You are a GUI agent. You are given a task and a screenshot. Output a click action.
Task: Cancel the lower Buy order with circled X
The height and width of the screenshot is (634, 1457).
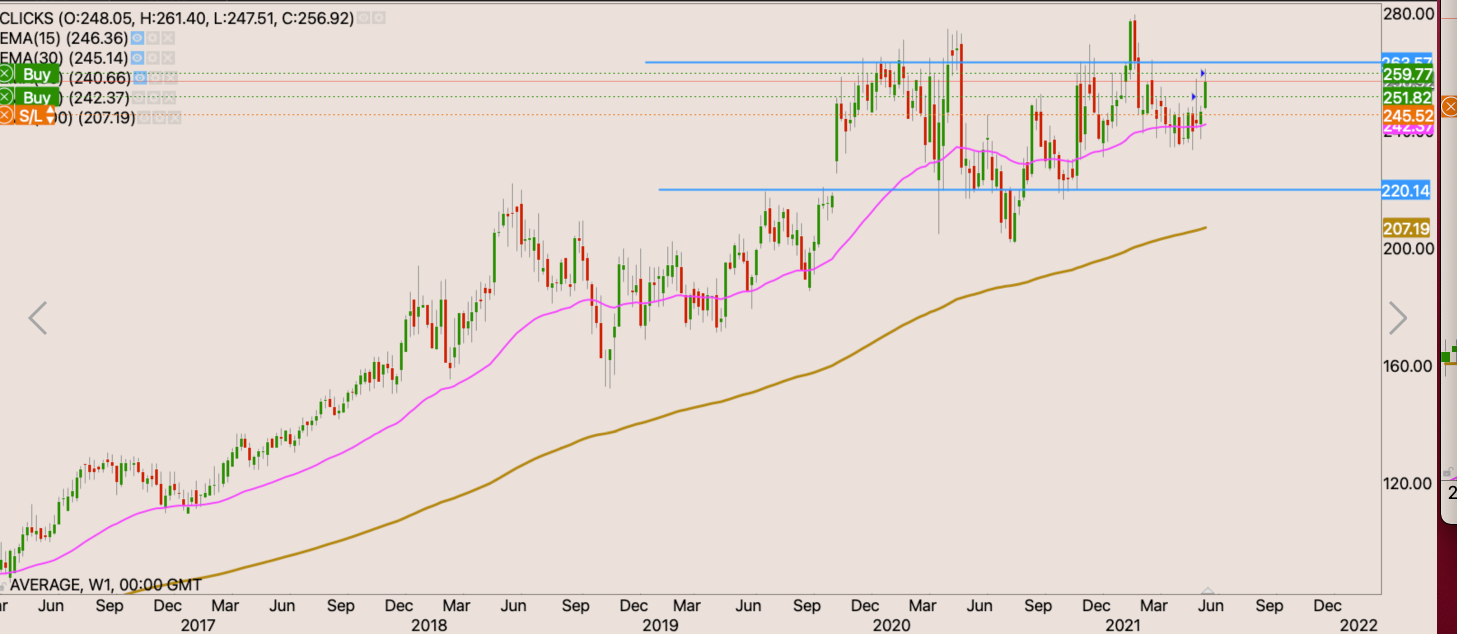pyautogui.click(x=7, y=97)
